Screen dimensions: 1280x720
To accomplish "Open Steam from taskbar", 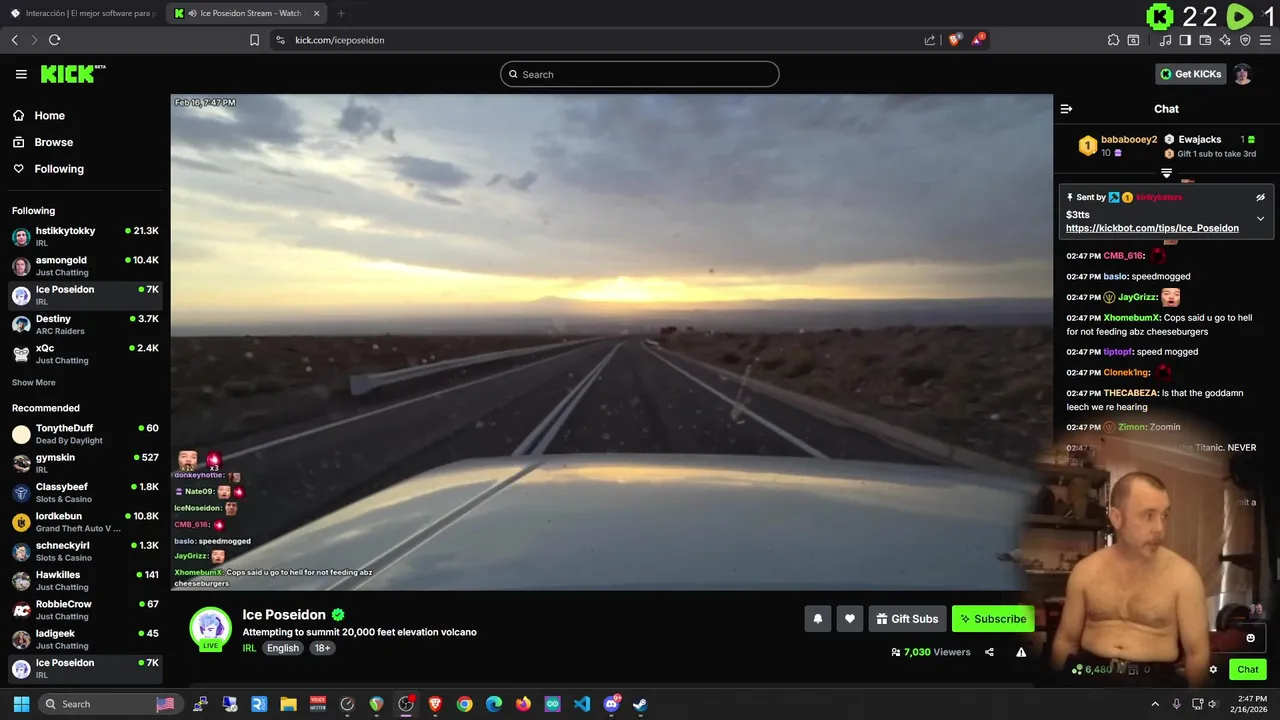I will pos(640,704).
